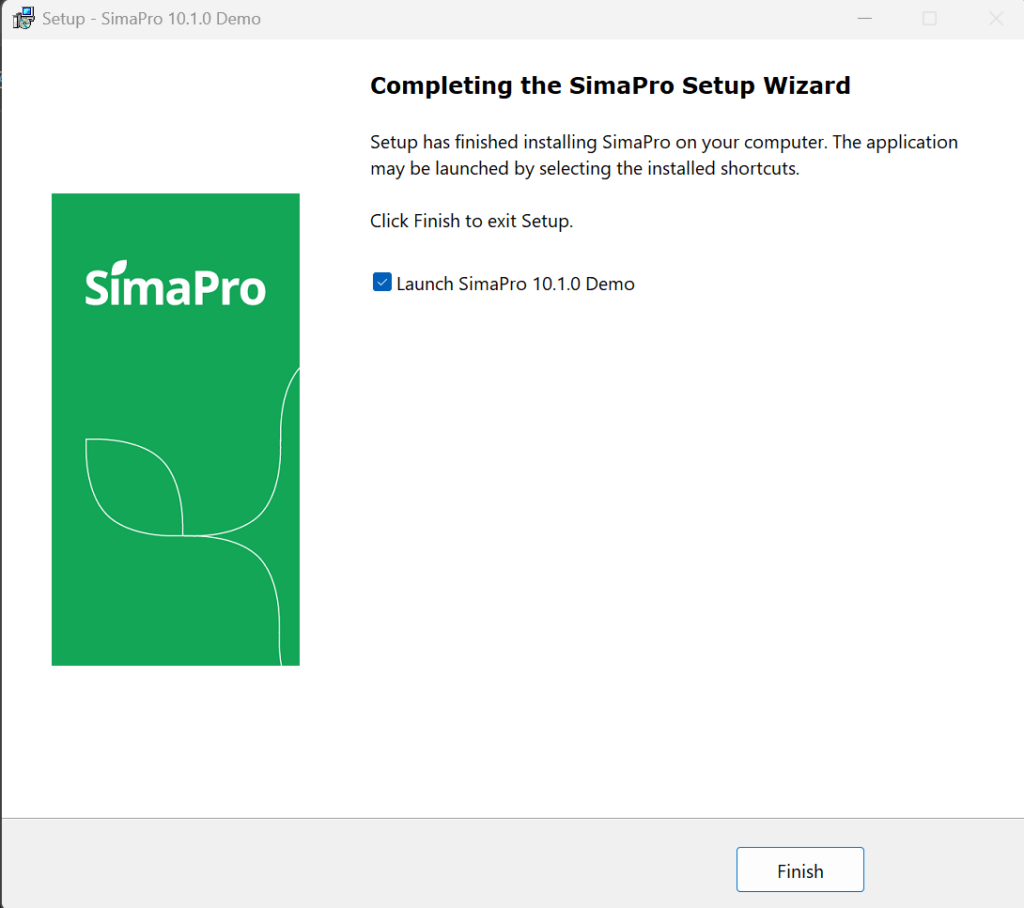
Task: Click the "Launch SimaPro 10.1.0 Demo" label text
Action: 515,284
